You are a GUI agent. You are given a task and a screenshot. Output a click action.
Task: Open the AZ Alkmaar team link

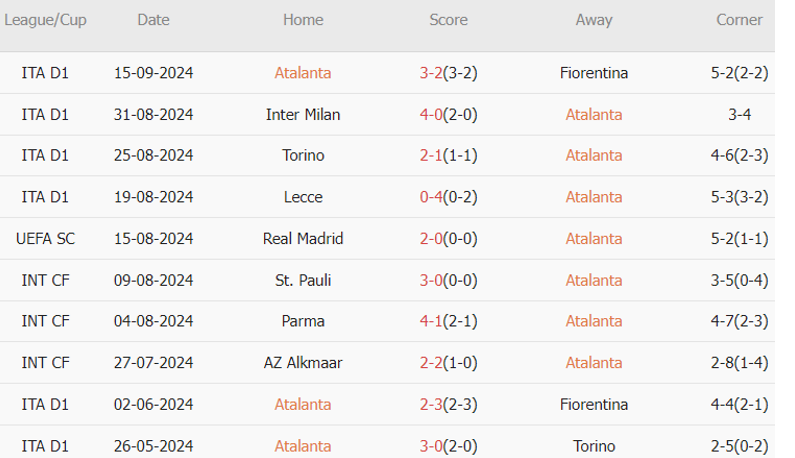coord(303,363)
